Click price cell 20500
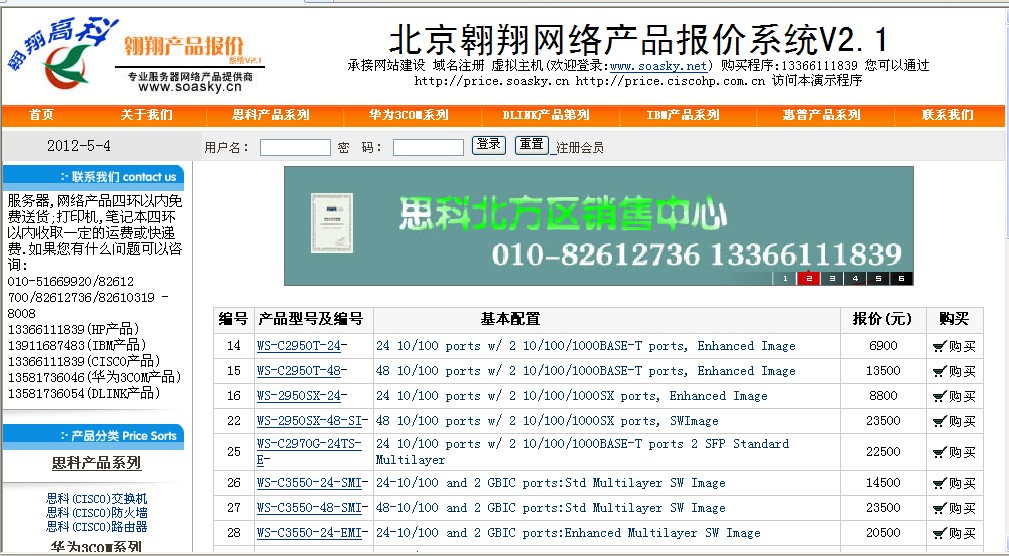The width and height of the screenshot is (1009, 556). 883,533
